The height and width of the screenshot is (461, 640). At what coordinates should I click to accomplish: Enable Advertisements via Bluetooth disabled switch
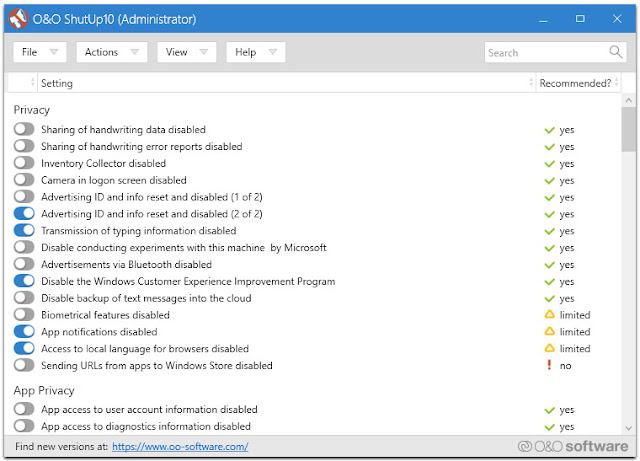tap(24, 264)
